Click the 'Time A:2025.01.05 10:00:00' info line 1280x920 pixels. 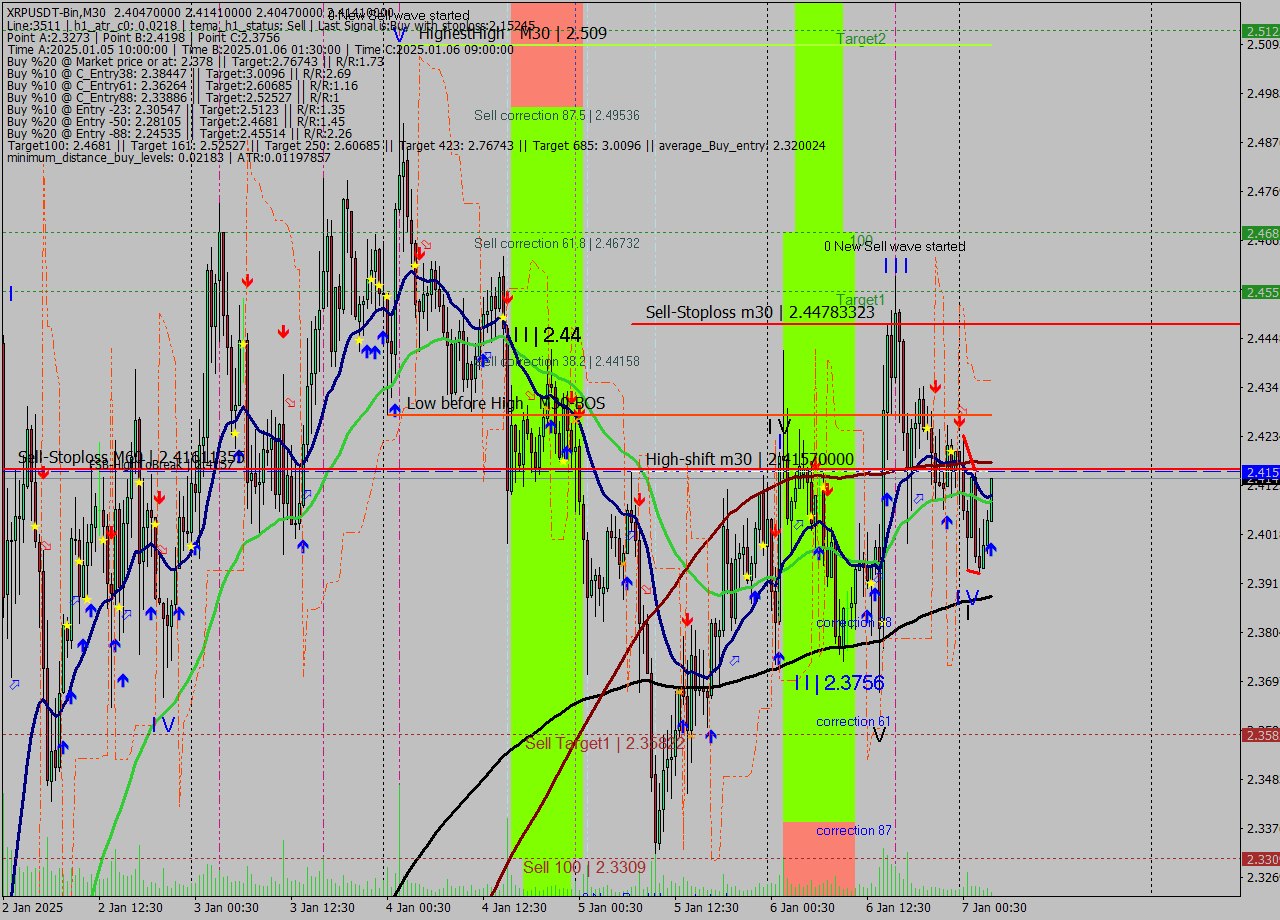pyautogui.click(x=260, y=49)
